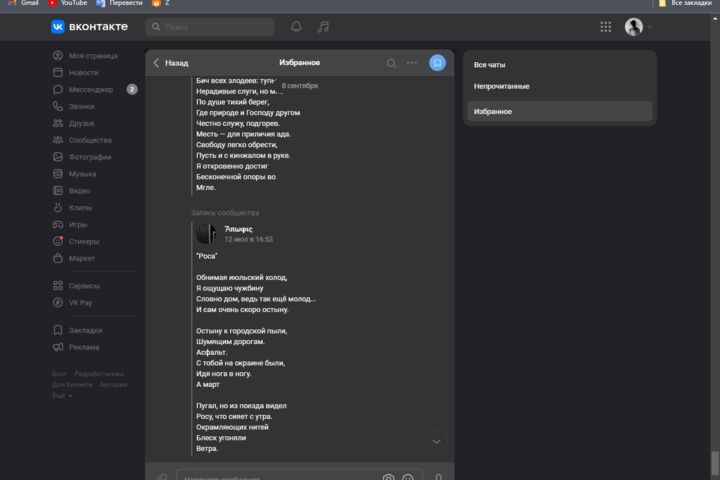This screenshot has height=480, width=720.
Task: Click the Фотографии icon
Action: tap(58, 157)
